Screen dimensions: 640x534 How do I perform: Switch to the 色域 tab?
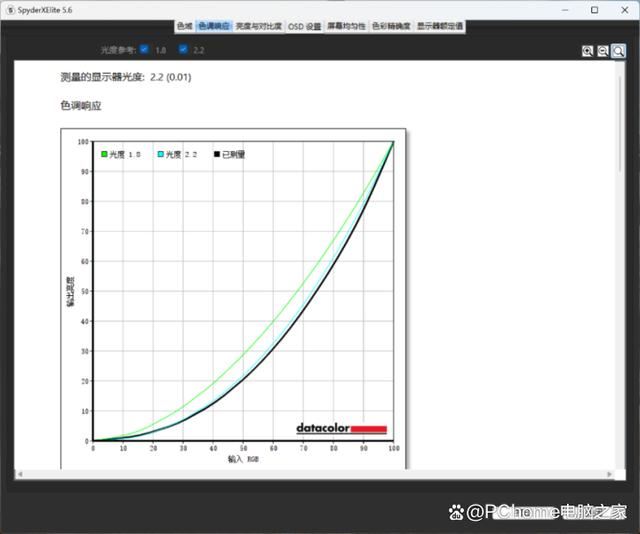tap(184, 26)
